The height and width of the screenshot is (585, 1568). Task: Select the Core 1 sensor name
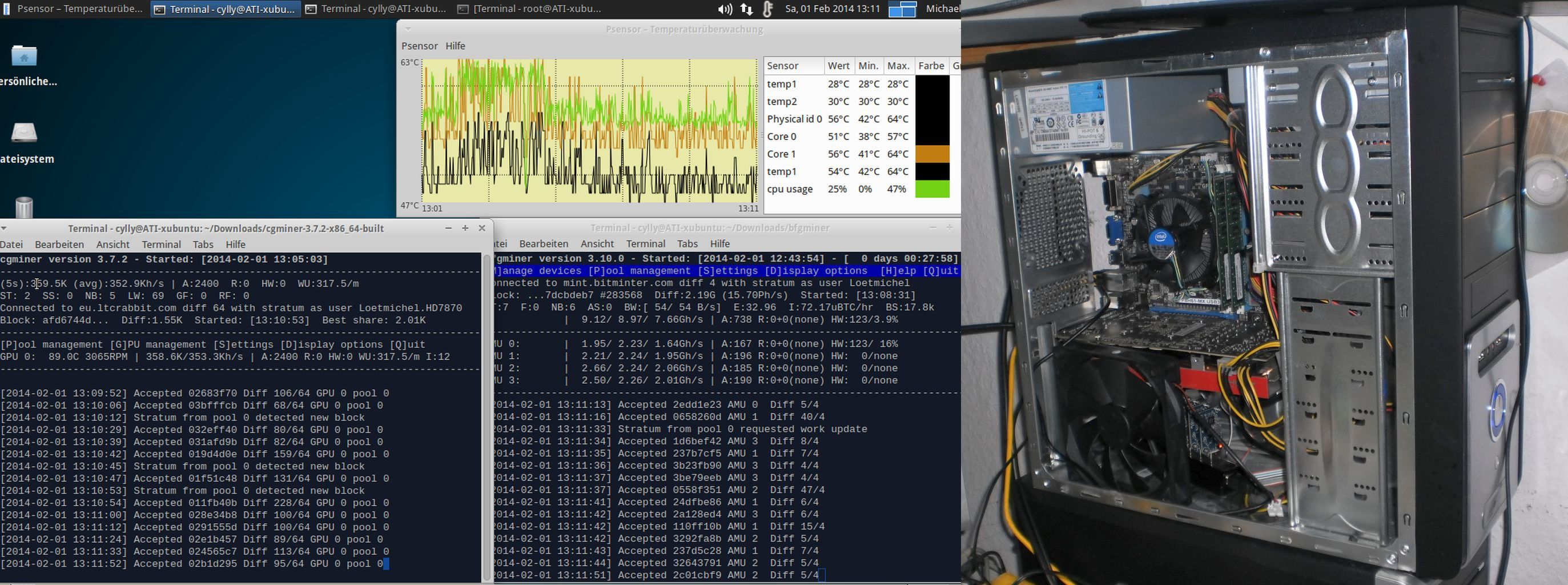point(782,154)
